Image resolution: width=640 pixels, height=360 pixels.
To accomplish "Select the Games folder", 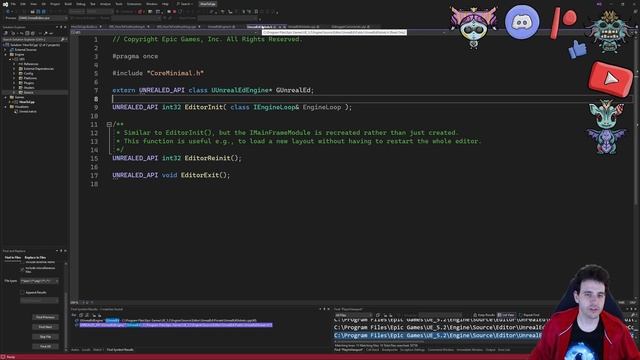I will click(x=19, y=97).
